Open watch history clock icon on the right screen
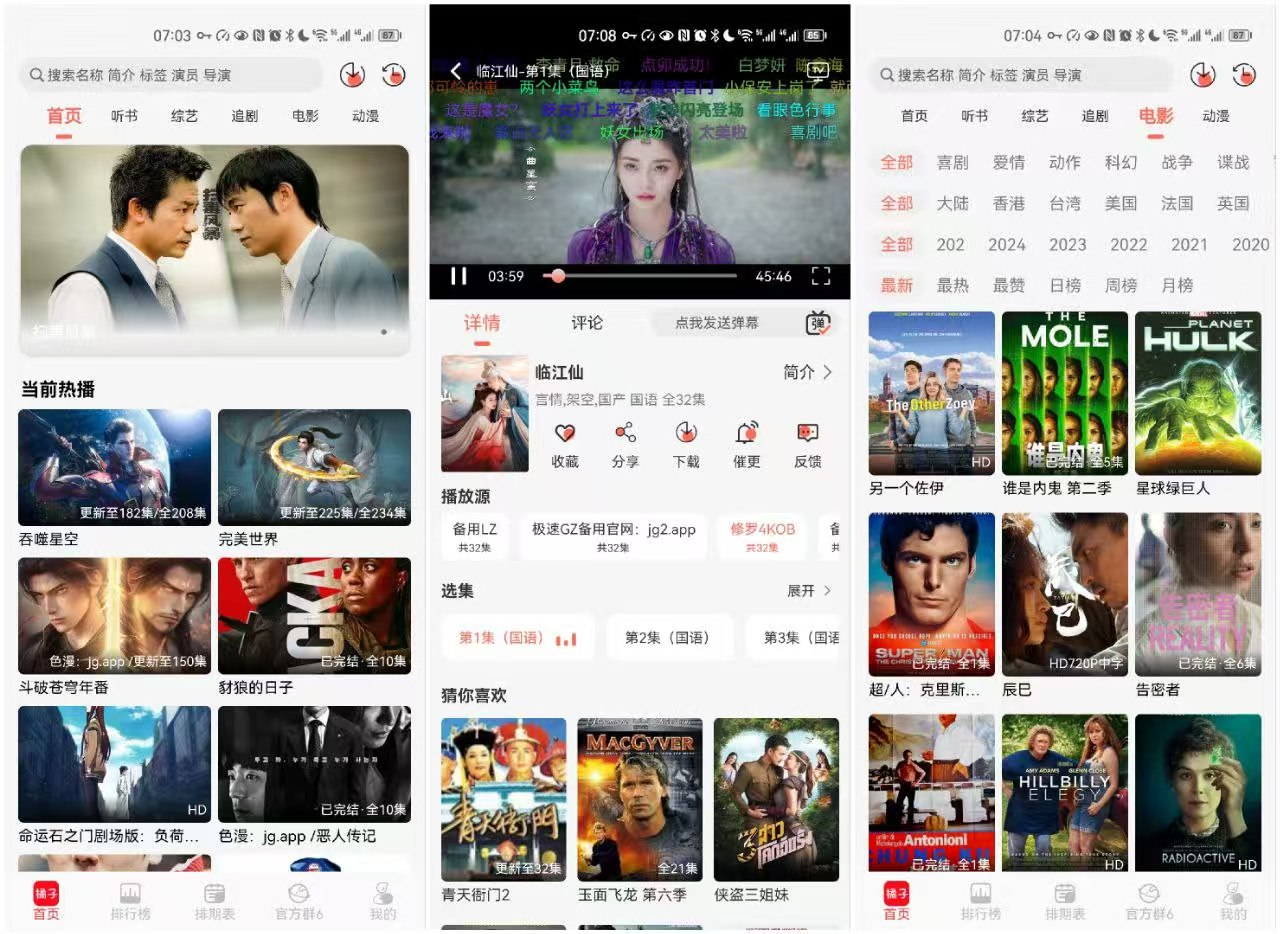1280x934 pixels. point(1243,75)
